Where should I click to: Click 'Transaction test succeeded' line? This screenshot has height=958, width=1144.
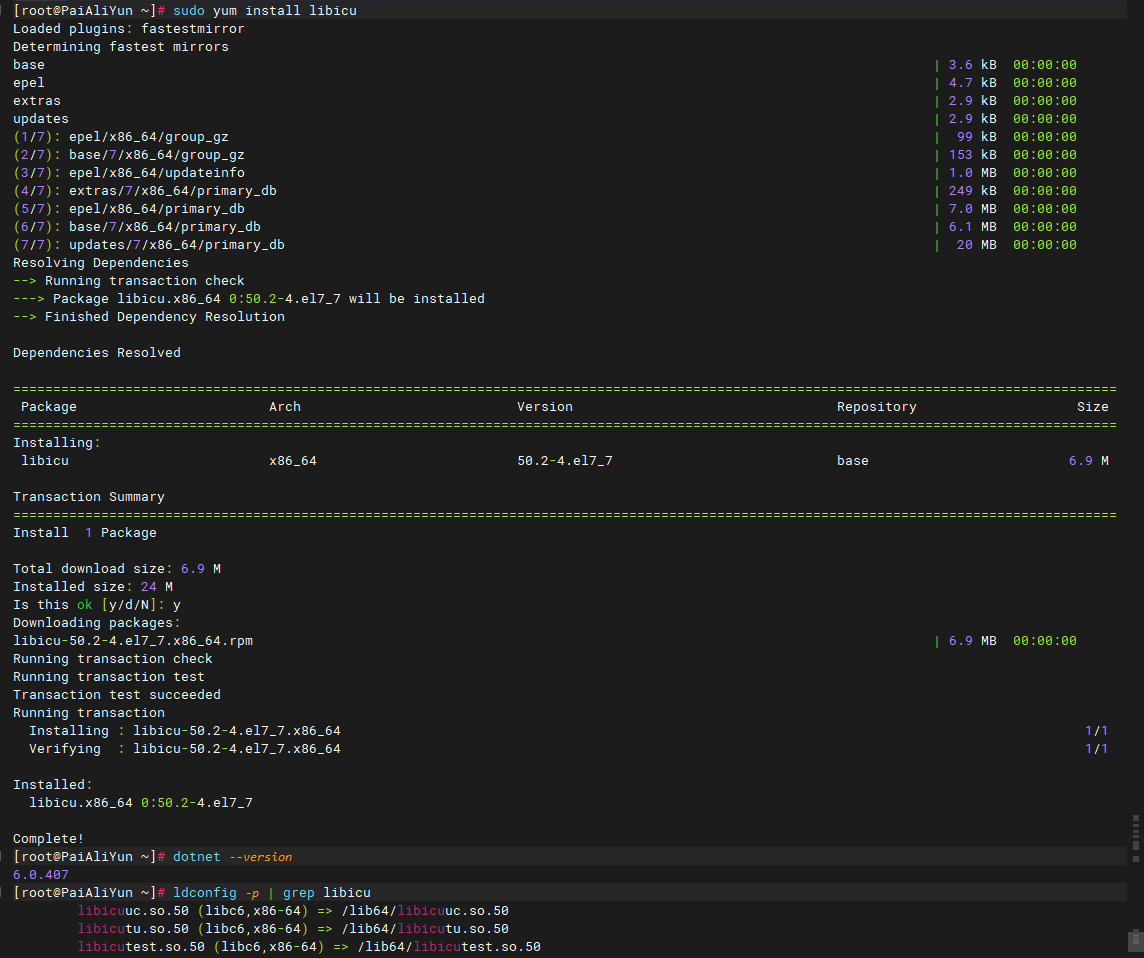click(x=117, y=695)
